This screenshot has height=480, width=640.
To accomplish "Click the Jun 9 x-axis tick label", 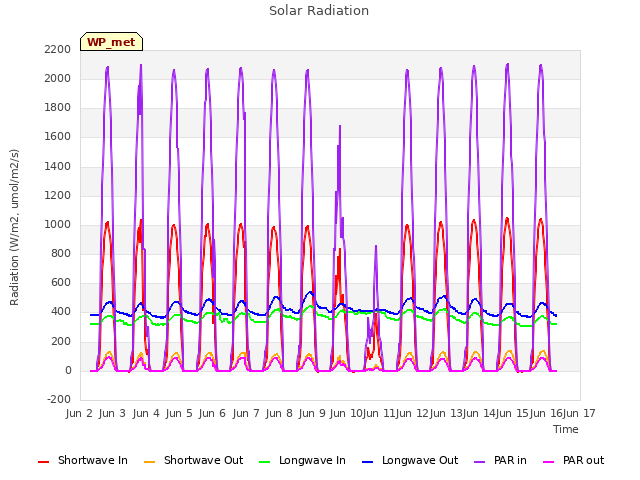I will 312,413.
